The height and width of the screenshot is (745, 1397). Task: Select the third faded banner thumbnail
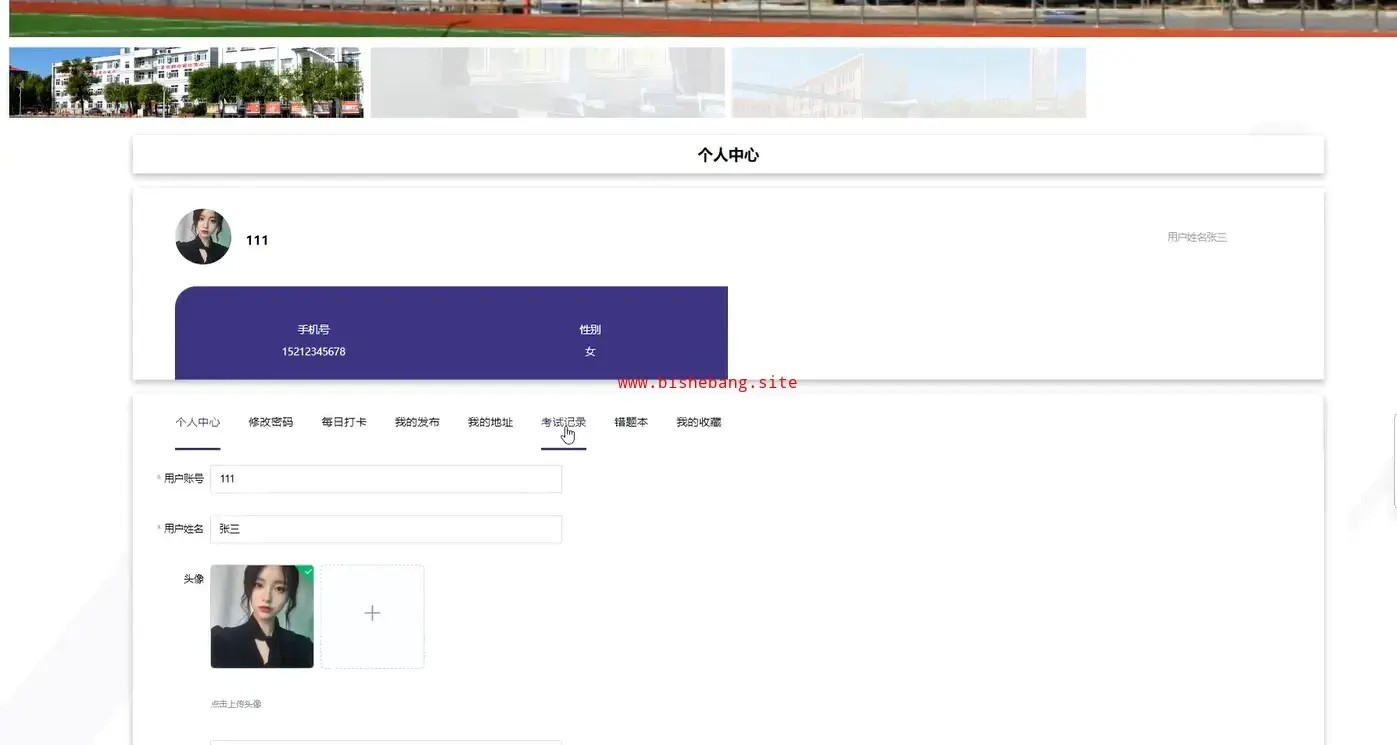pyautogui.click(x=908, y=82)
